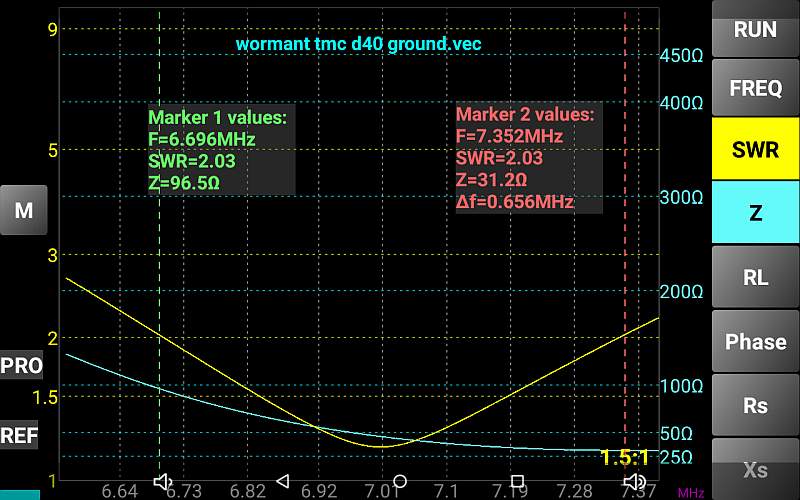Tap the PRO button
Viewport: 800px width, 500px height.
point(21,365)
